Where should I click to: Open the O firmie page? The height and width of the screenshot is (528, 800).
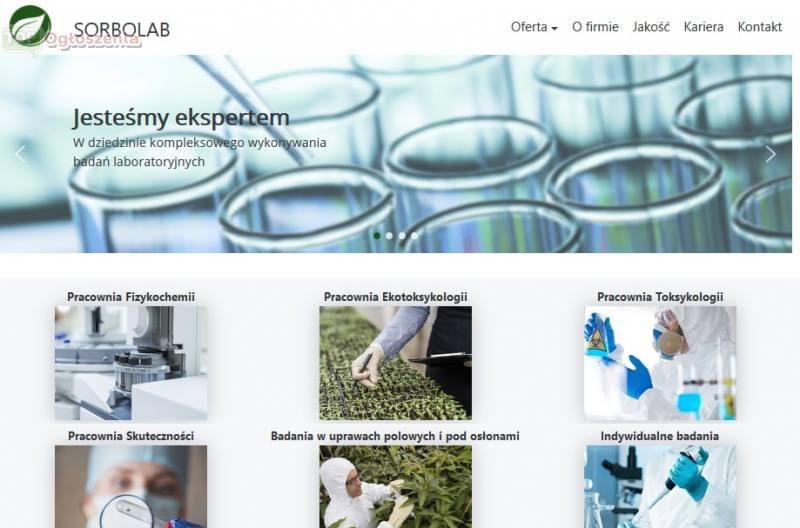point(595,27)
